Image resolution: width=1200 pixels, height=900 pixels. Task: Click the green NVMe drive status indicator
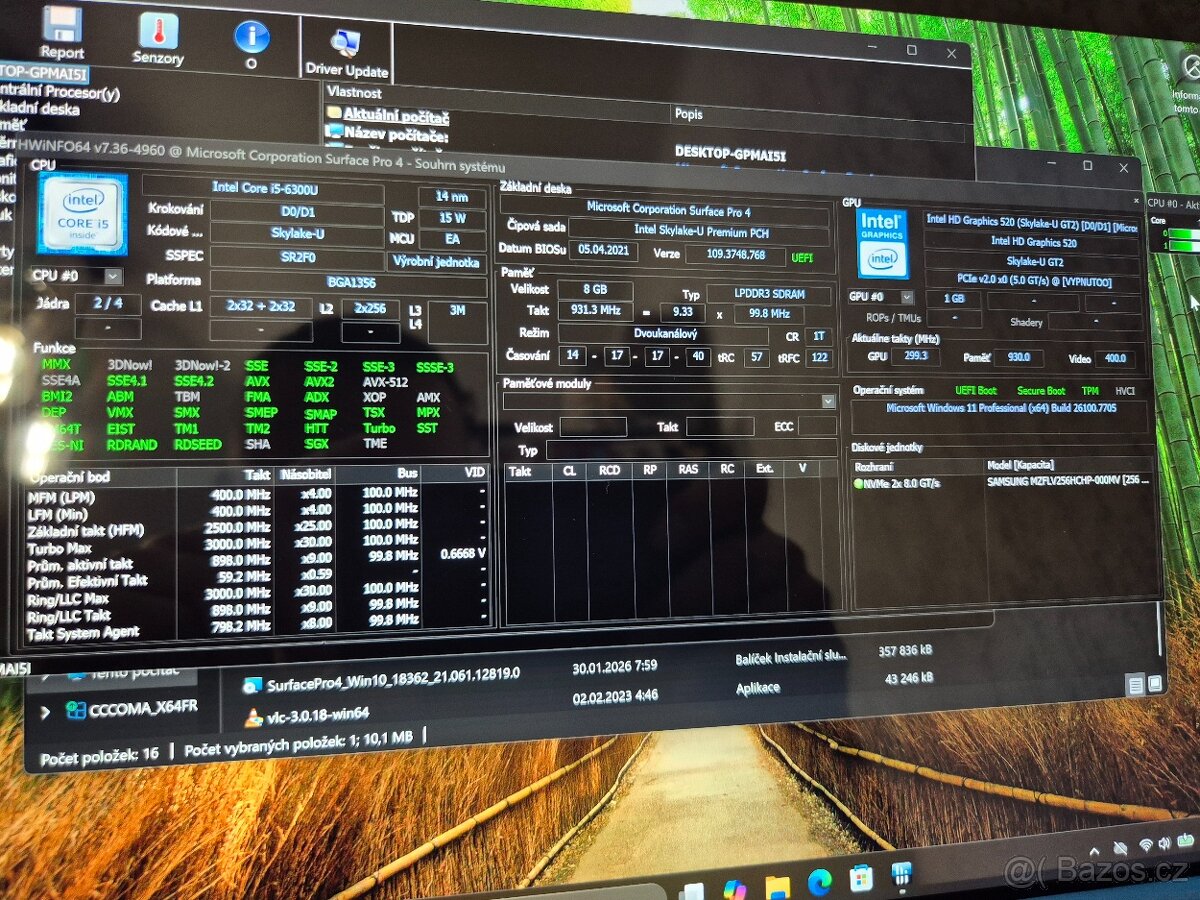[858, 483]
